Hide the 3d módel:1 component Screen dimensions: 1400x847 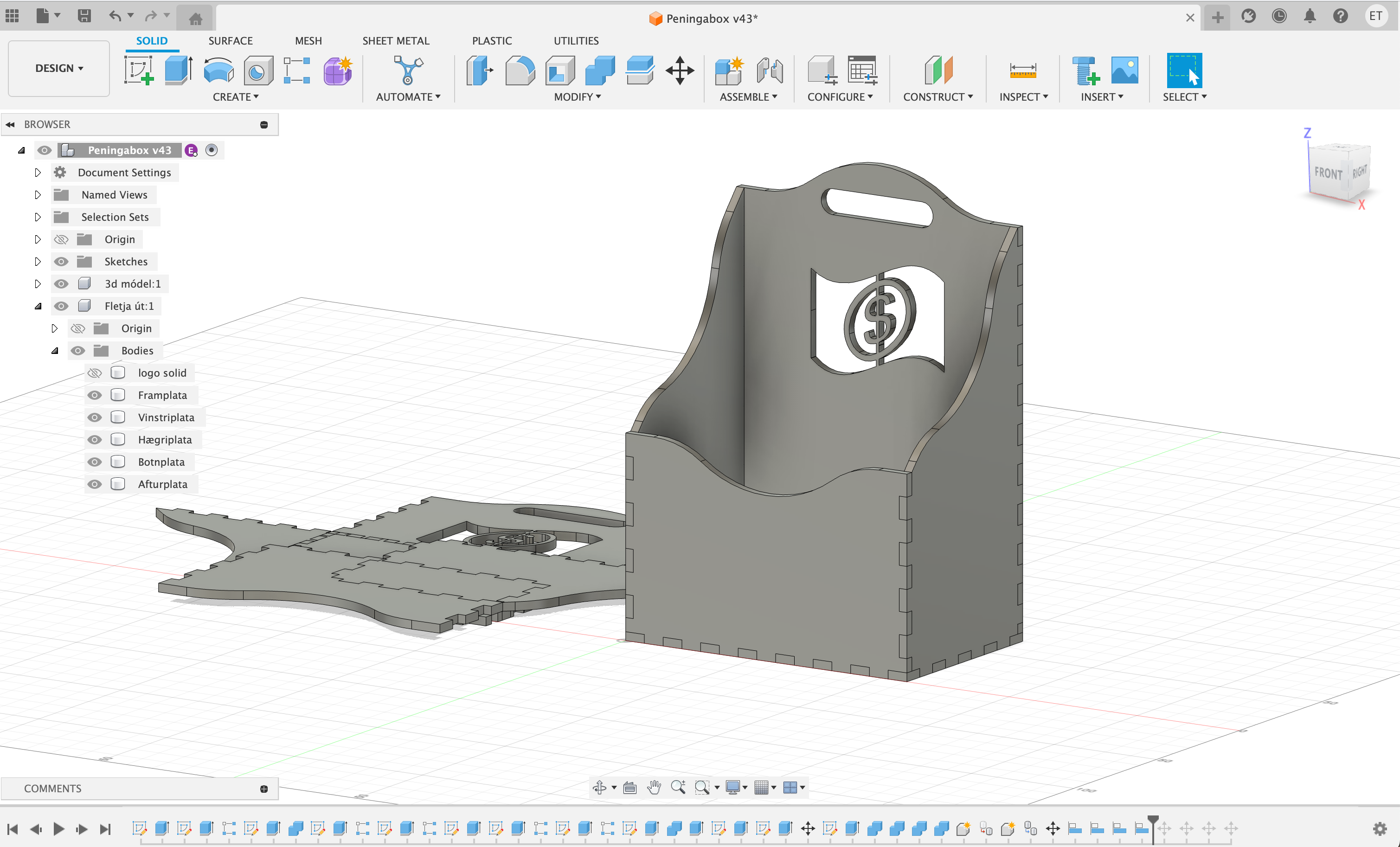point(61,284)
